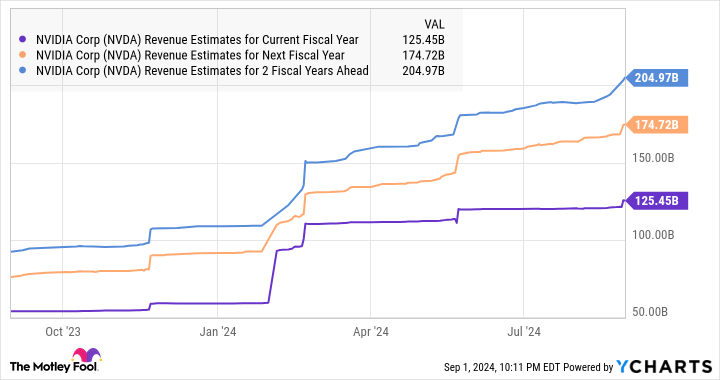Click The Motley Fool text logo
The width and height of the screenshot is (720, 380).
(x=54, y=367)
